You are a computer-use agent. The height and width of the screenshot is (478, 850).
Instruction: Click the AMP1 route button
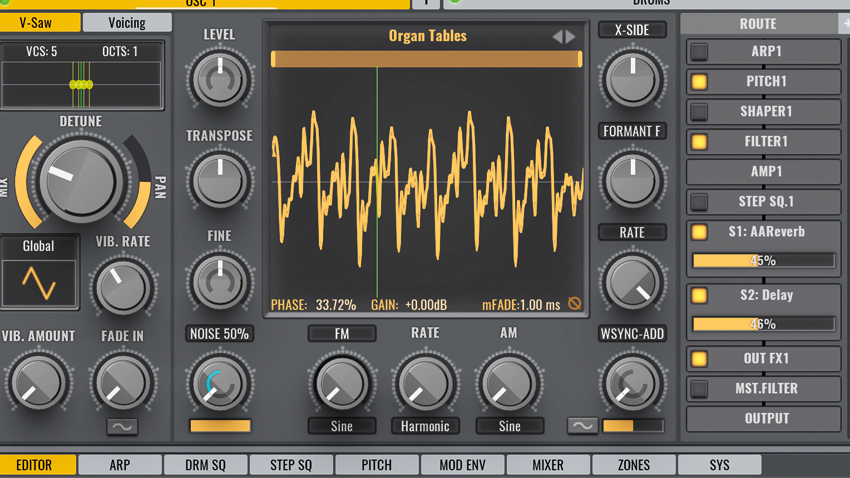click(764, 172)
